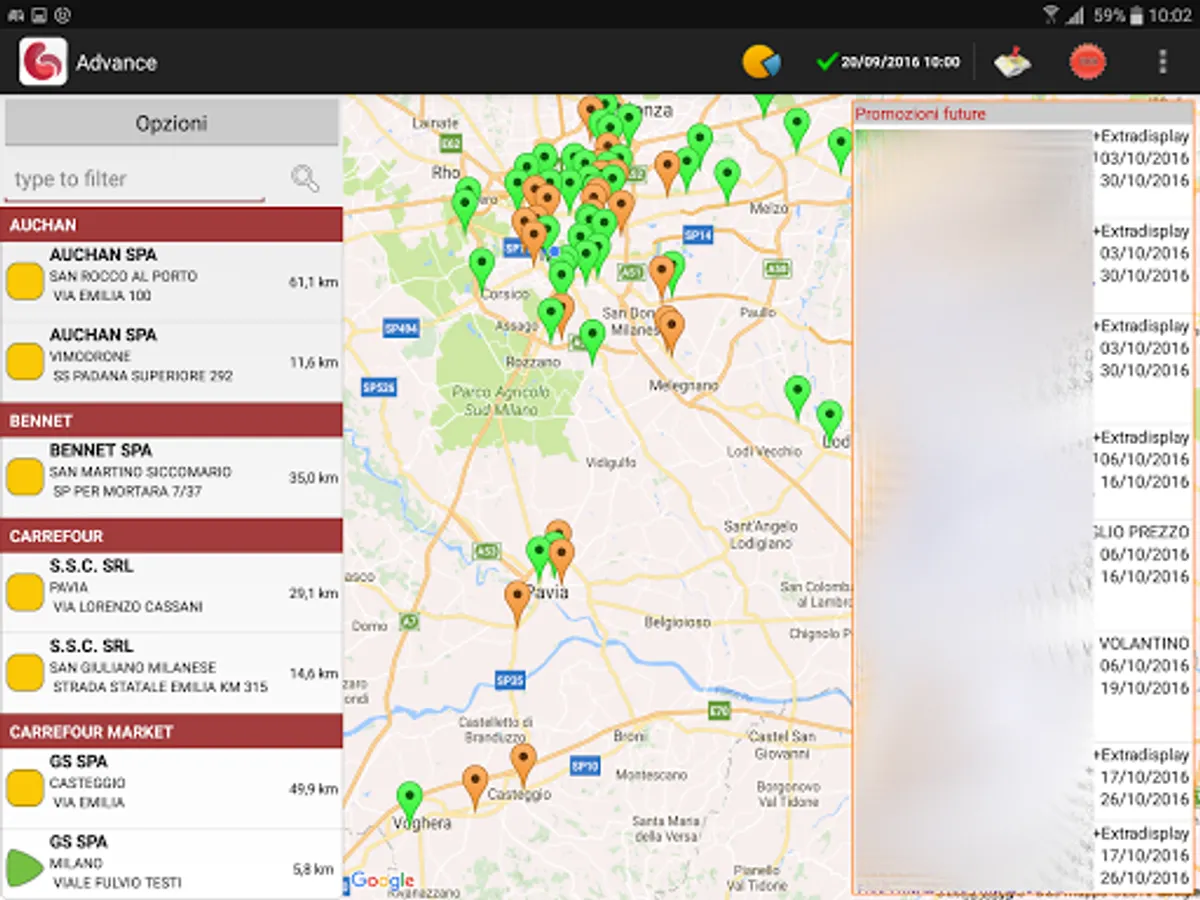Select AUCHAN SPA San Rocco al Porto
Image resolution: width=1200 pixels, height=900 pixels.
(x=171, y=281)
